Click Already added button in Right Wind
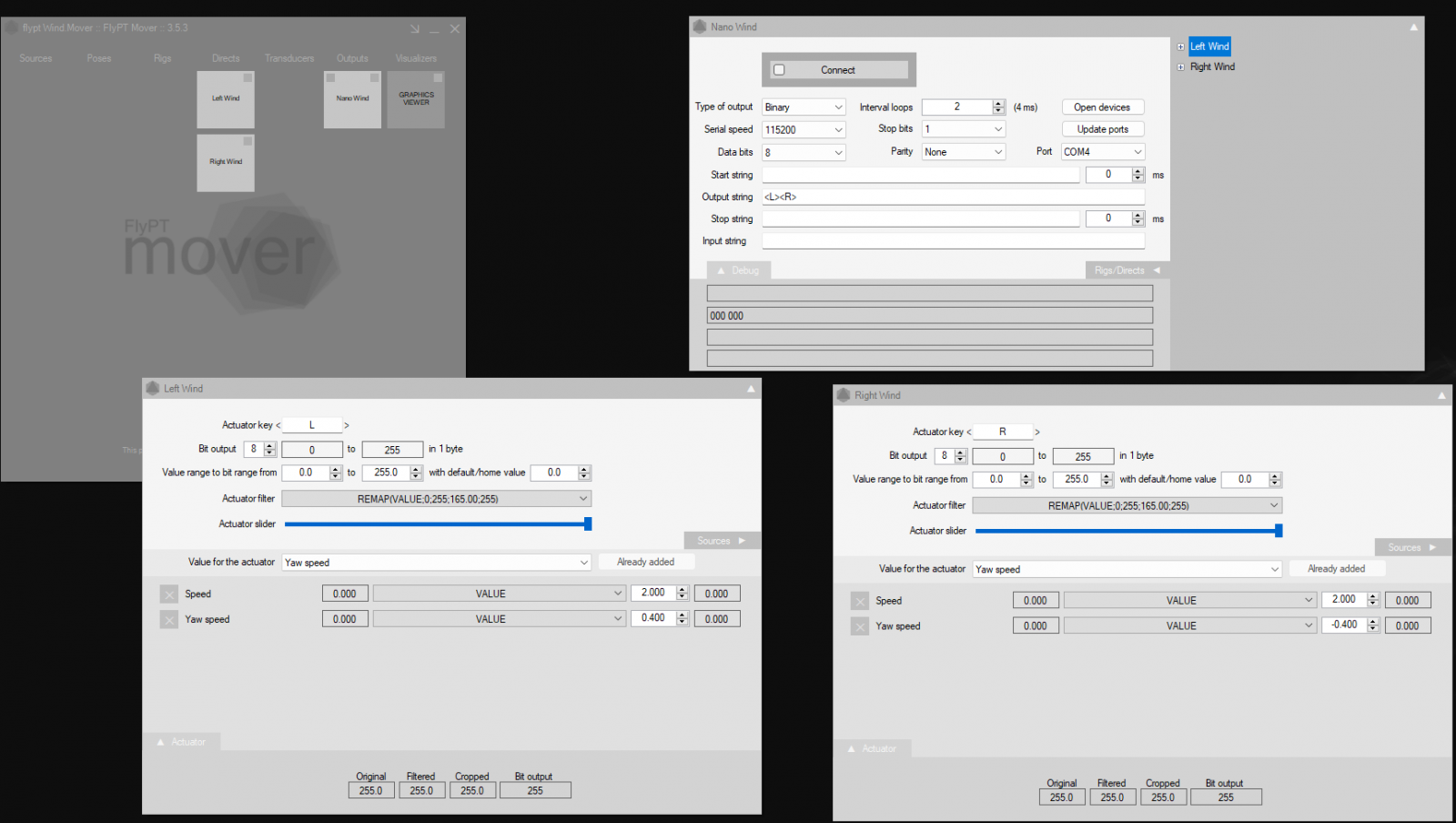Image resolution: width=1456 pixels, height=823 pixels. pos(1337,568)
